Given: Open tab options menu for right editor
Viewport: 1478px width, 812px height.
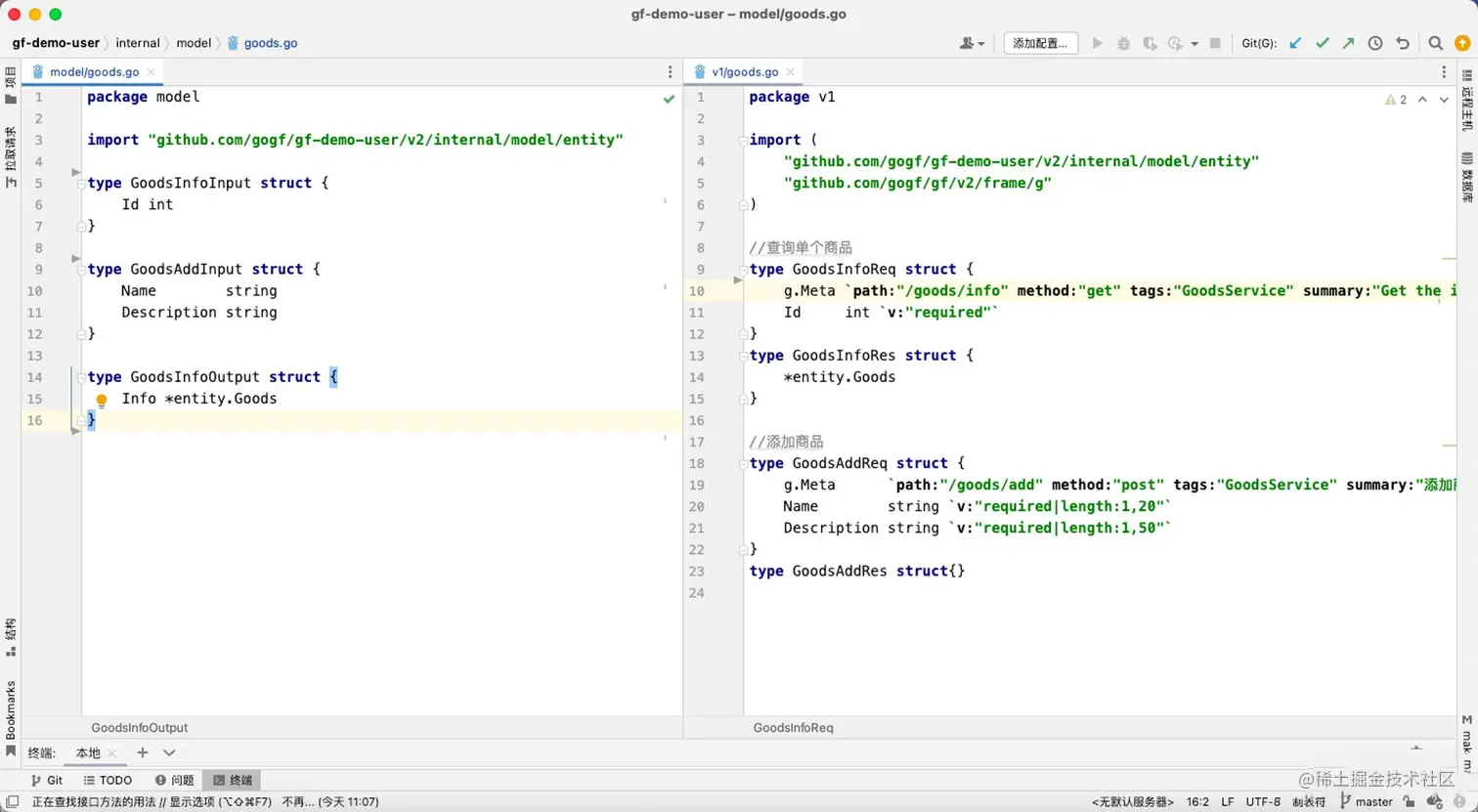Looking at the screenshot, I should tap(1444, 72).
